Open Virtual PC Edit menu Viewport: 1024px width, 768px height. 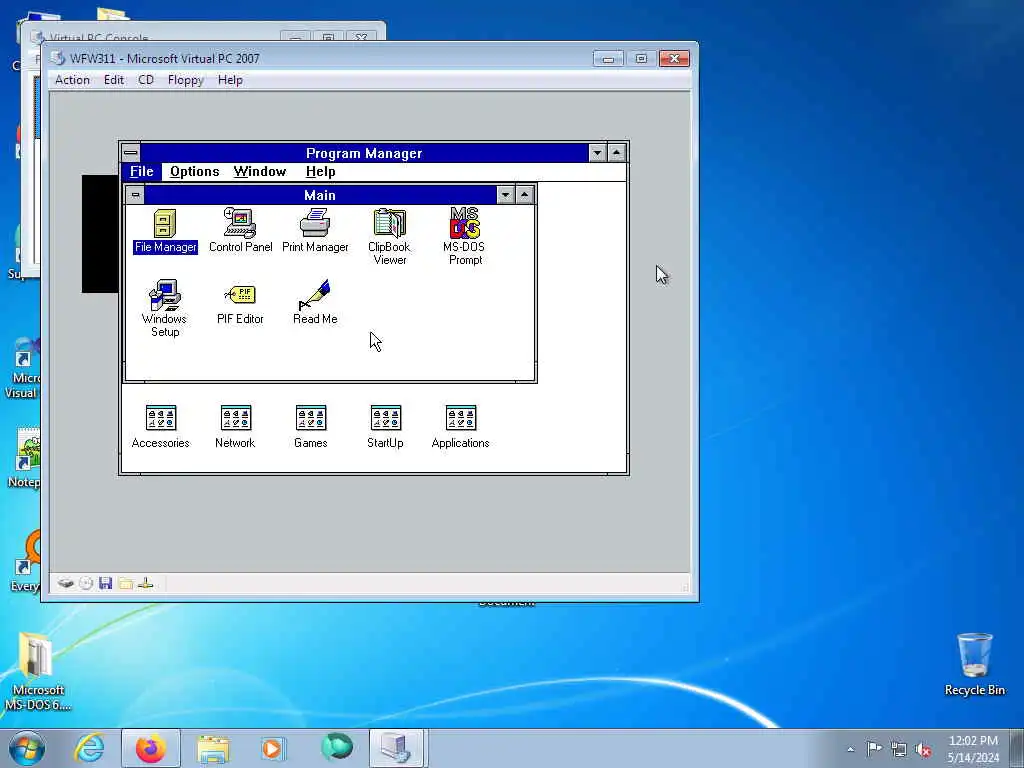coord(114,80)
